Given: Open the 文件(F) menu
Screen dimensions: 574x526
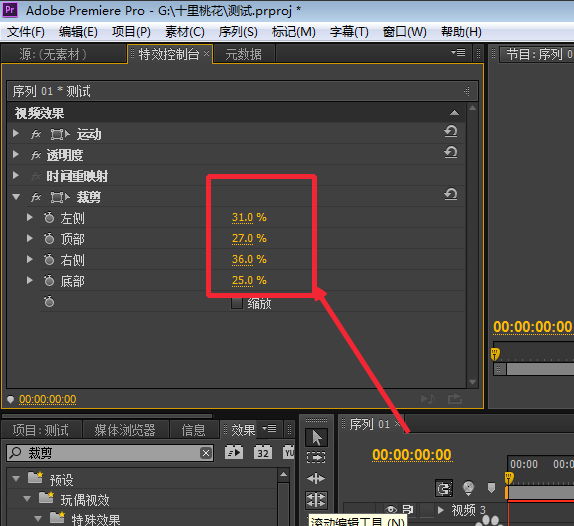Looking at the screenshot, I should pyautogui.click(x=26, y=32).
